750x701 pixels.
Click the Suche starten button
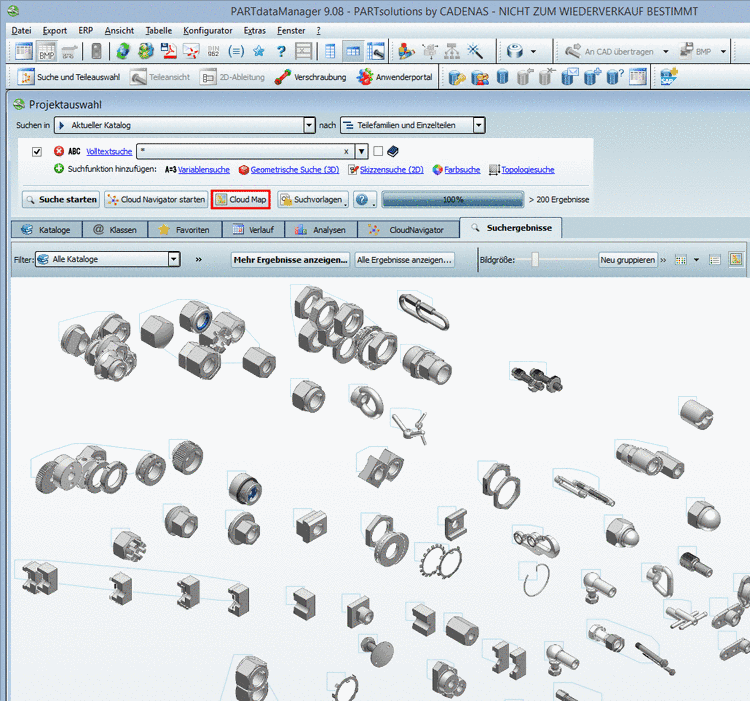click(x=61, y=199)
